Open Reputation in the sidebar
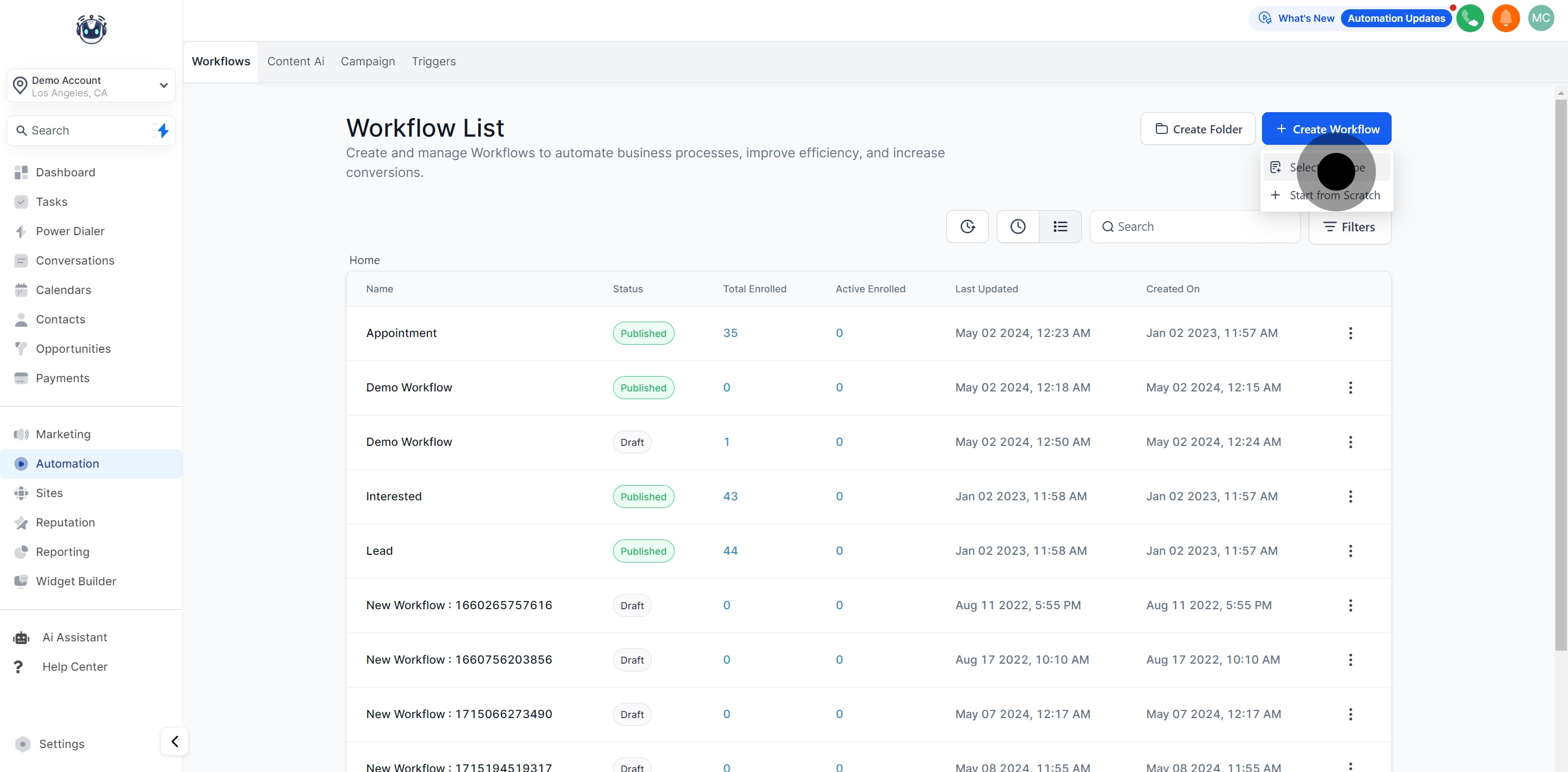Screen dimensions: 1568x772 (65, 522)
